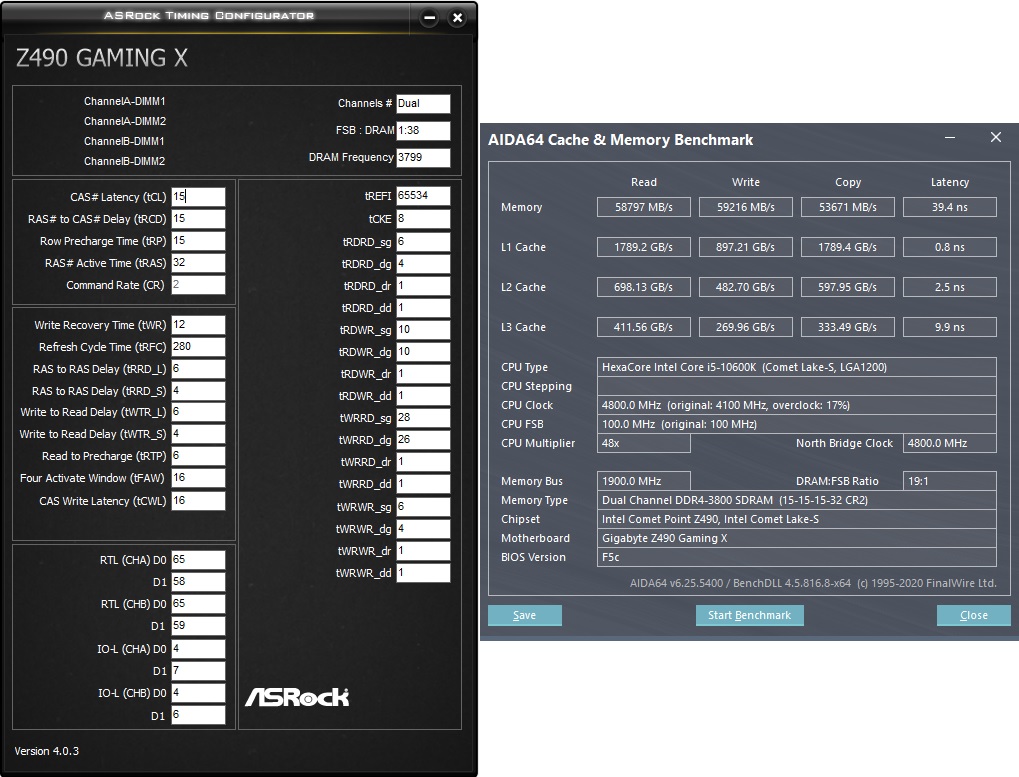Click the ChannelA-DIMM1 label
Image resolution: width=1019 pixels, height=777 pixels.
[x=125, y=101]
